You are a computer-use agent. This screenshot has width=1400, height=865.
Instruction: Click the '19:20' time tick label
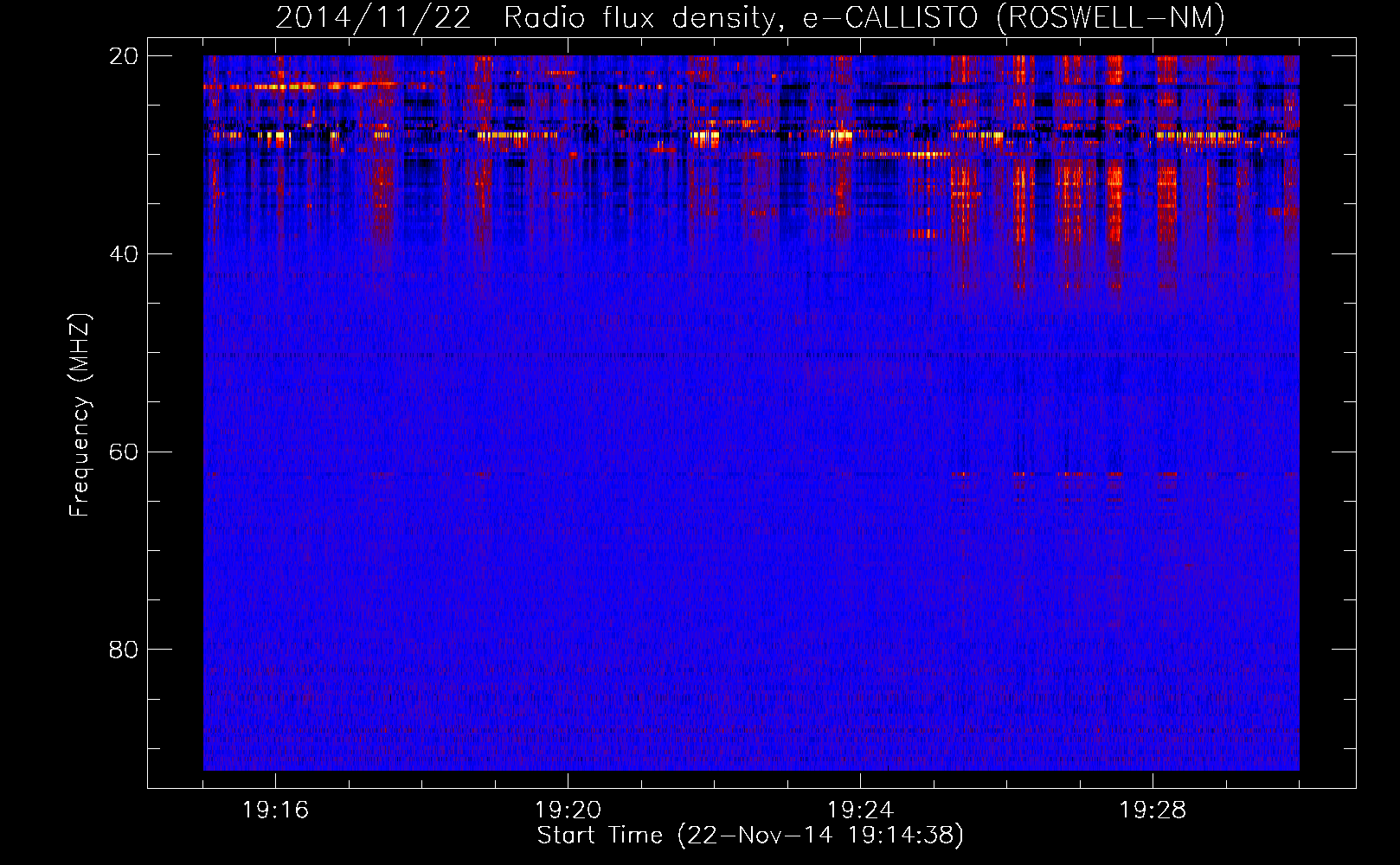568,811
